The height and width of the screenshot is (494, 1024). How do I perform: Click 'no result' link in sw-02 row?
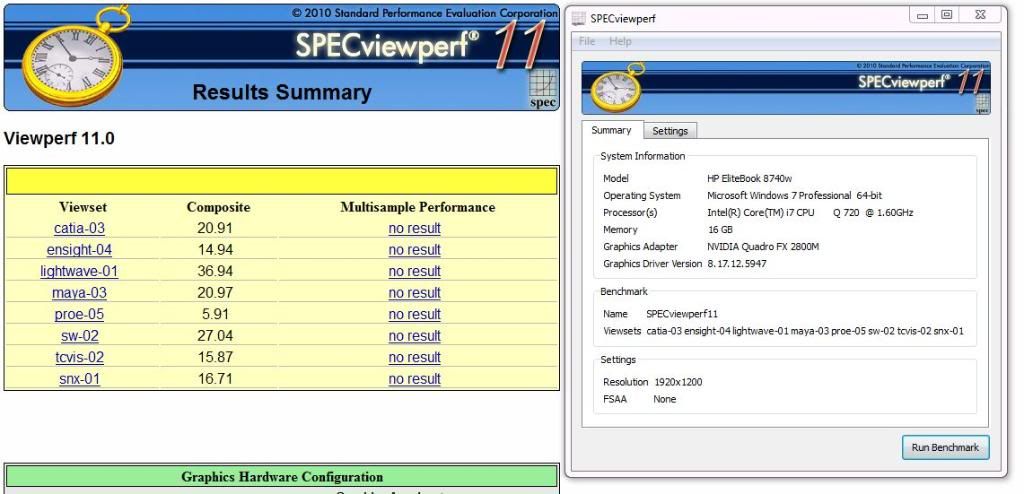414,336
